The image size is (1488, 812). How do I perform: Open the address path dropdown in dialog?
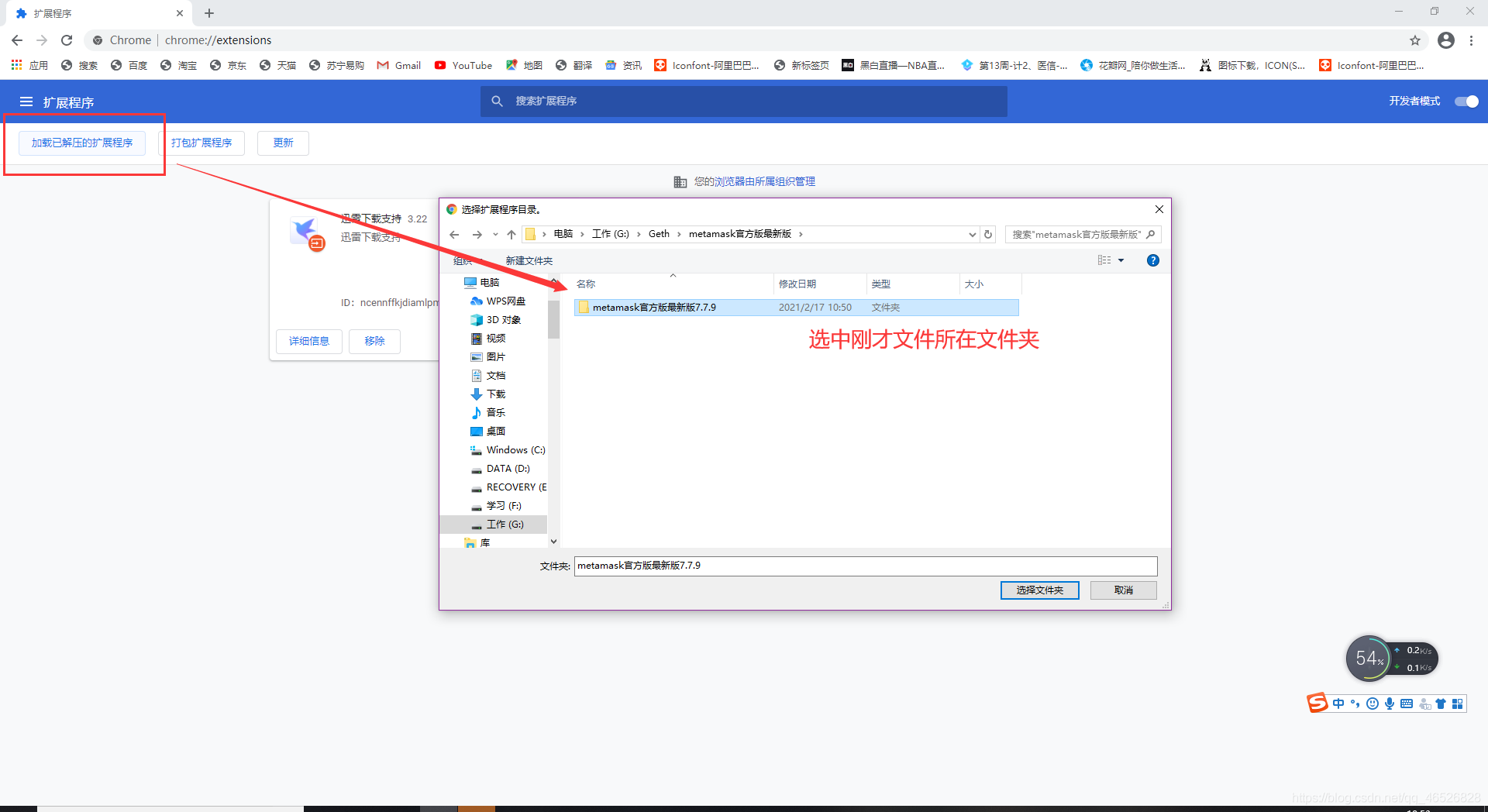(973, 235)
